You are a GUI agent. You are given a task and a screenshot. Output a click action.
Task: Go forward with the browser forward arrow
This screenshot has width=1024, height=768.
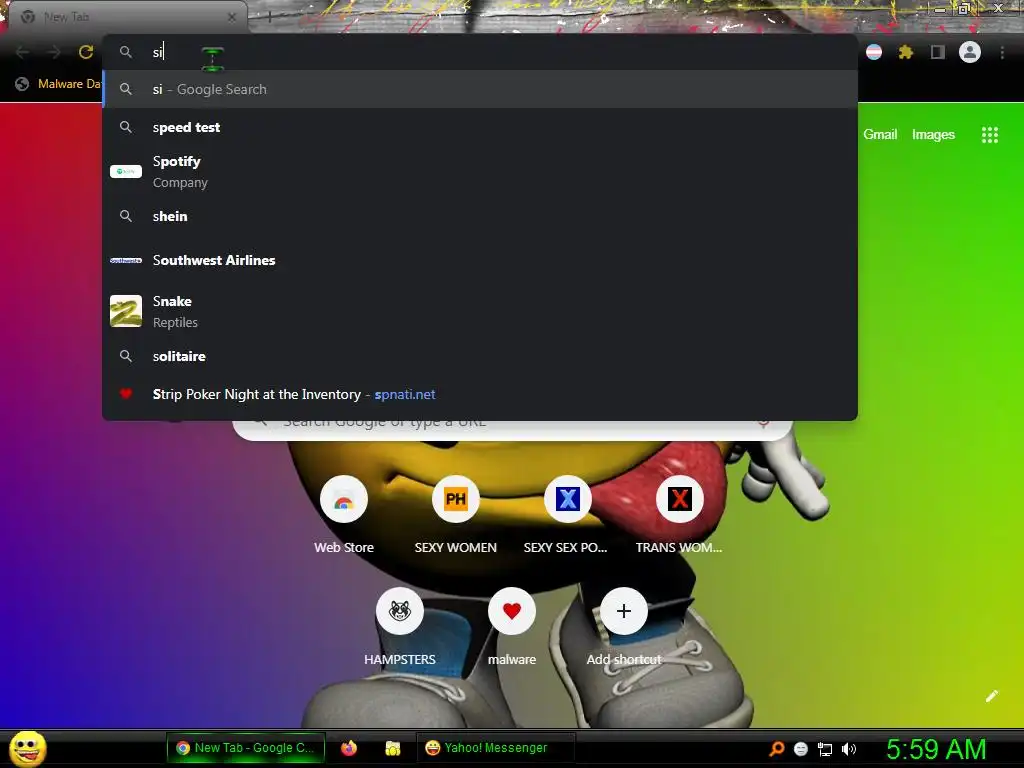point(54,52)
